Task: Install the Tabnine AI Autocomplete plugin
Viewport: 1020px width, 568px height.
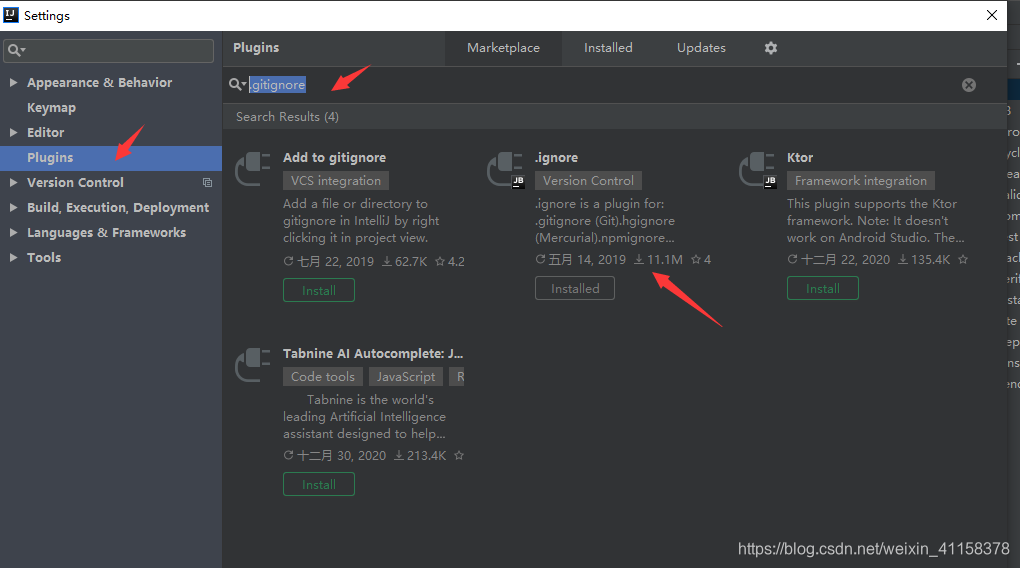Action: pos(319,485)
